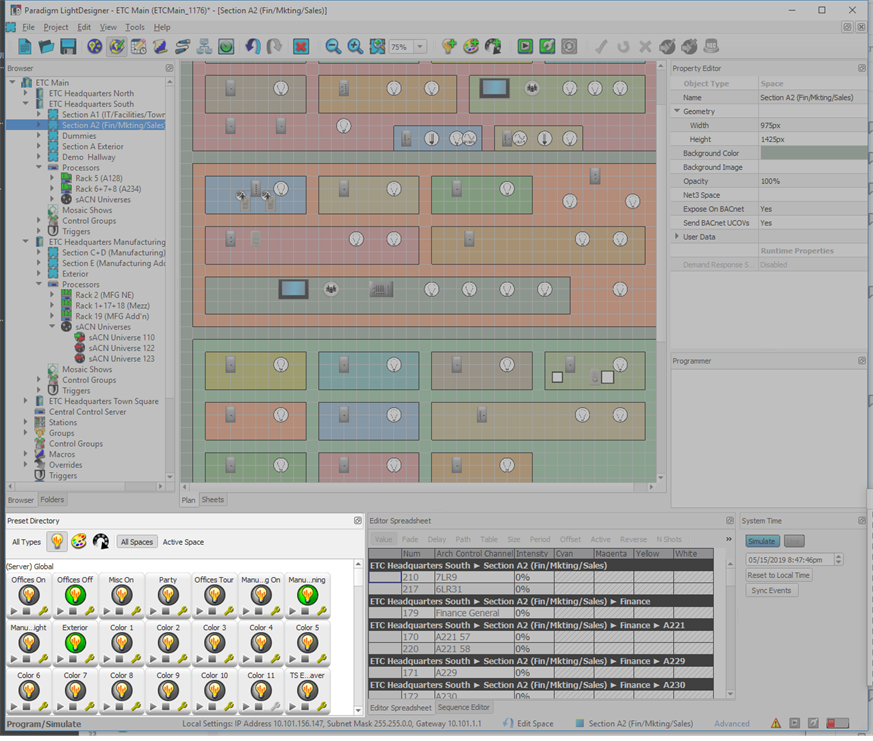Viewport: 873px width, 741px height.
Task: Switch to the Sequence Editor tab
Action: 463,707
